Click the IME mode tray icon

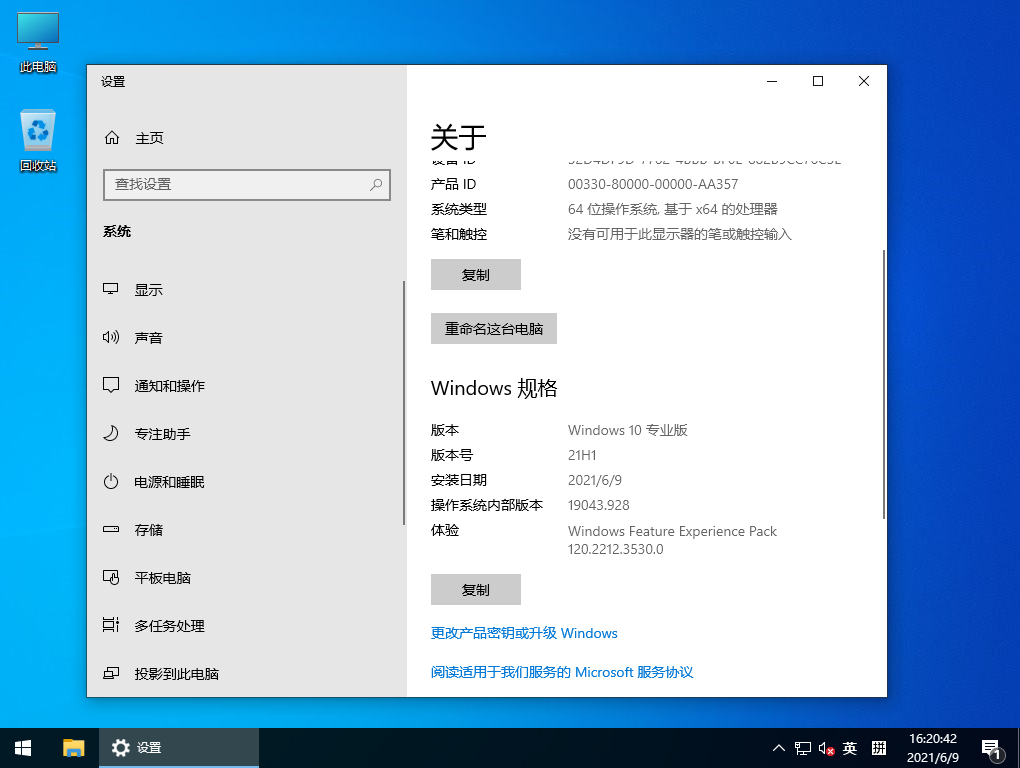click(x=879, y=748)
